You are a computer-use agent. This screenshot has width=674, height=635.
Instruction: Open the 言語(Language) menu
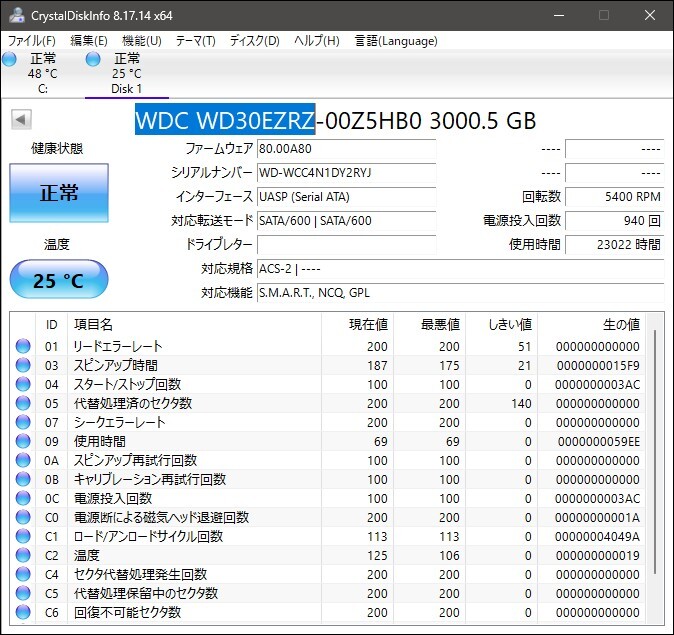click(x=396, y=41)
